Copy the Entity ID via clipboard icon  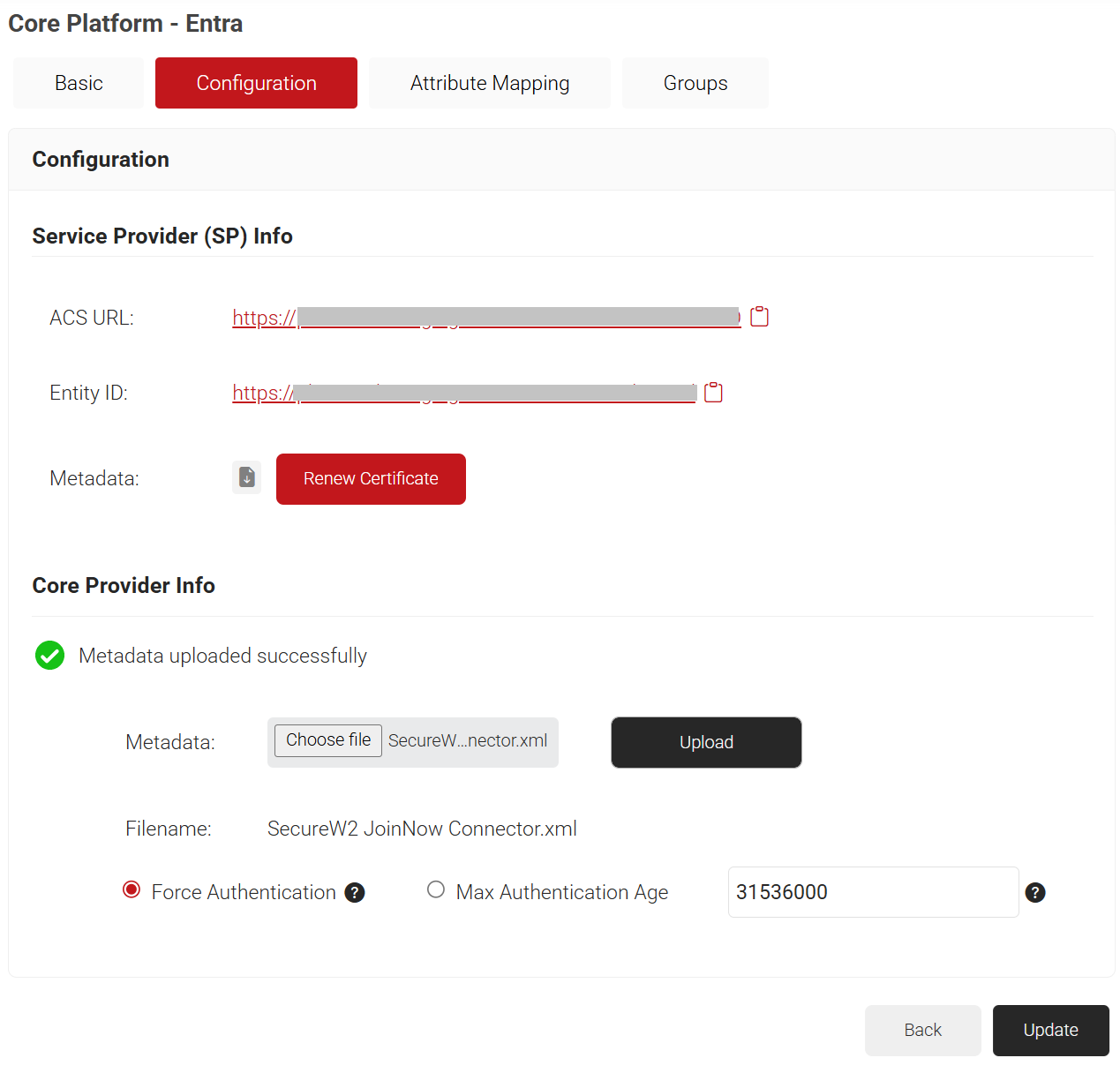713,393
